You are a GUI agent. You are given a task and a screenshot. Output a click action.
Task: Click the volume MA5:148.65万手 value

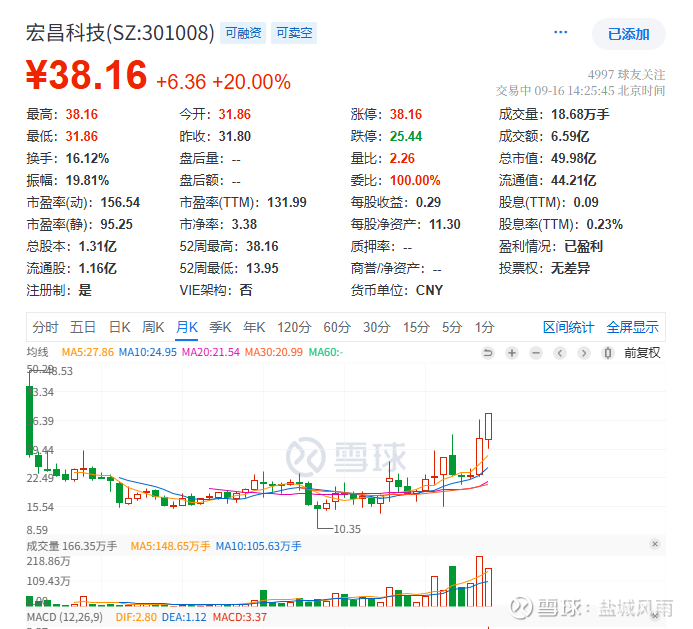click(x=170, y=546)
